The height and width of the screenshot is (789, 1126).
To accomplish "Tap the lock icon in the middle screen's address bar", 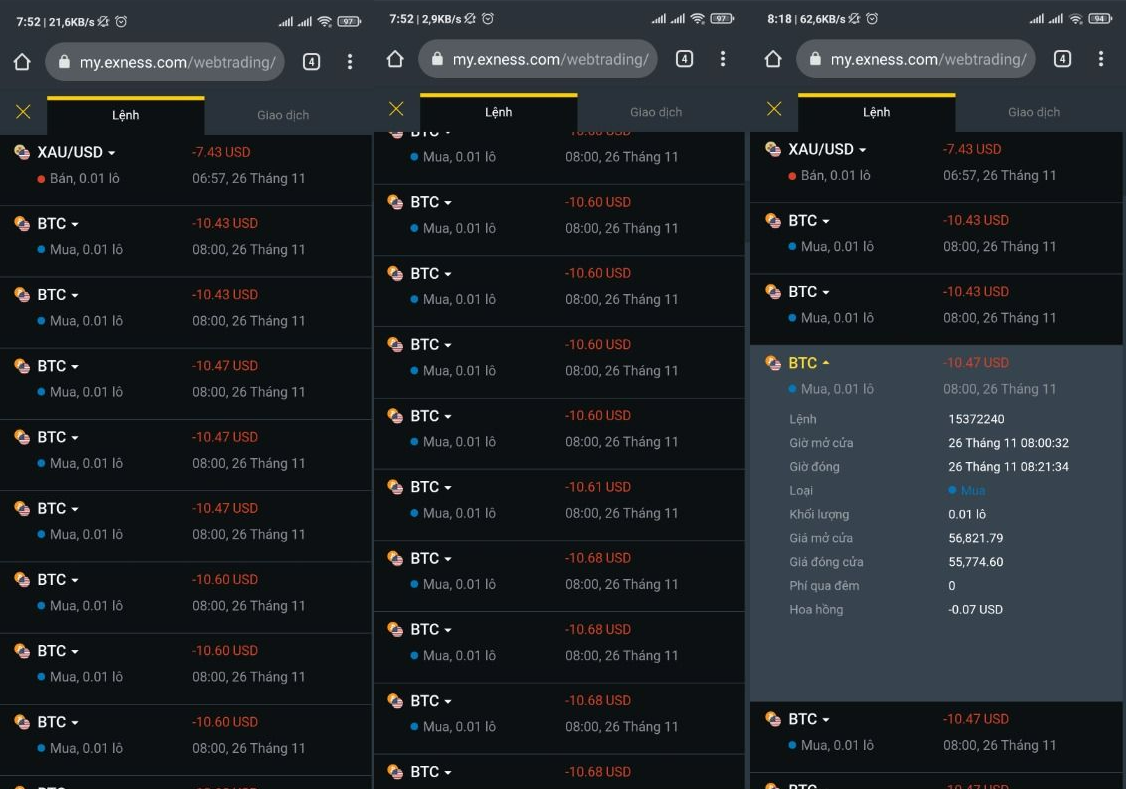I will point(438,60).
